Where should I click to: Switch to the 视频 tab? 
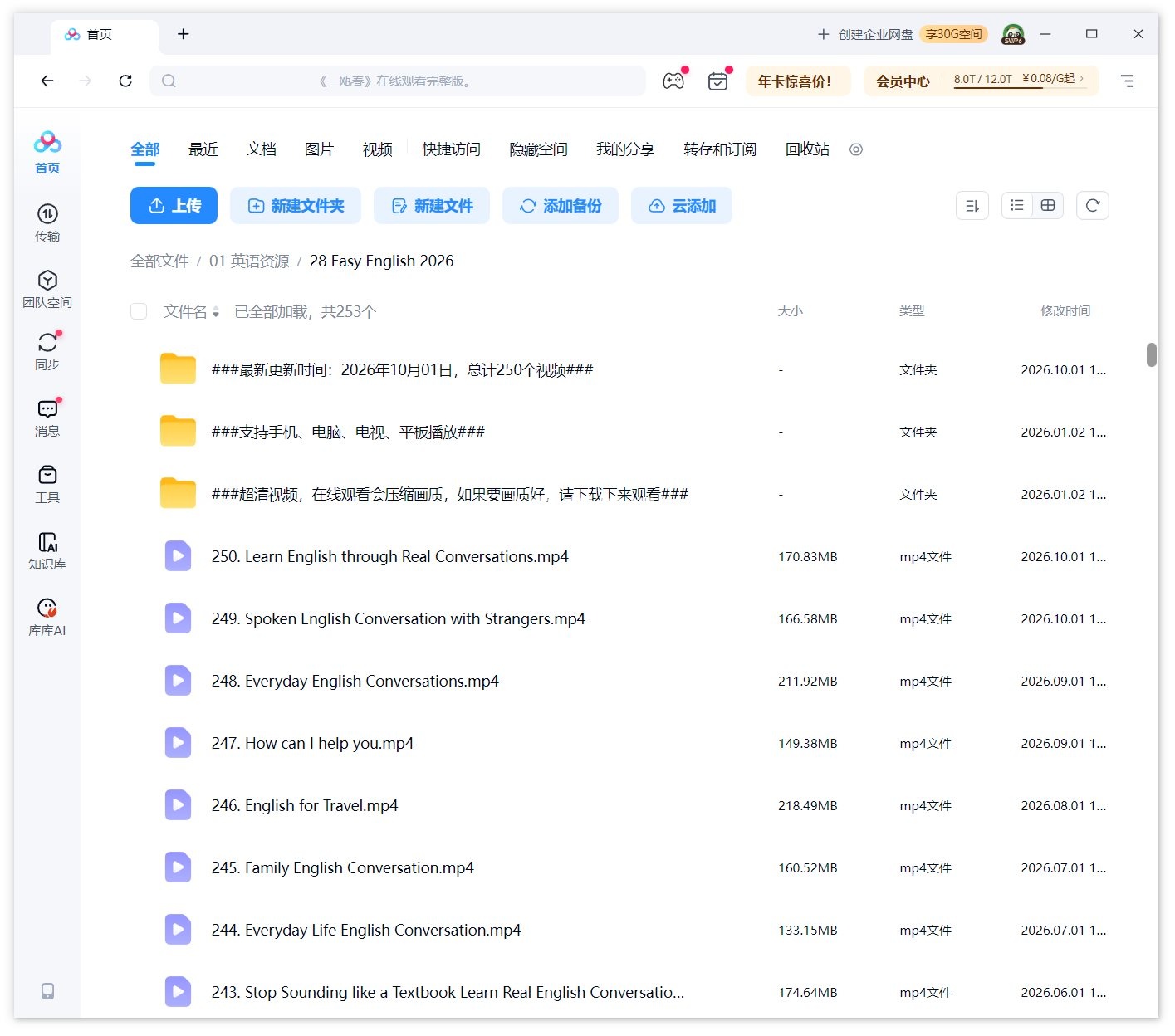point(377,149)
